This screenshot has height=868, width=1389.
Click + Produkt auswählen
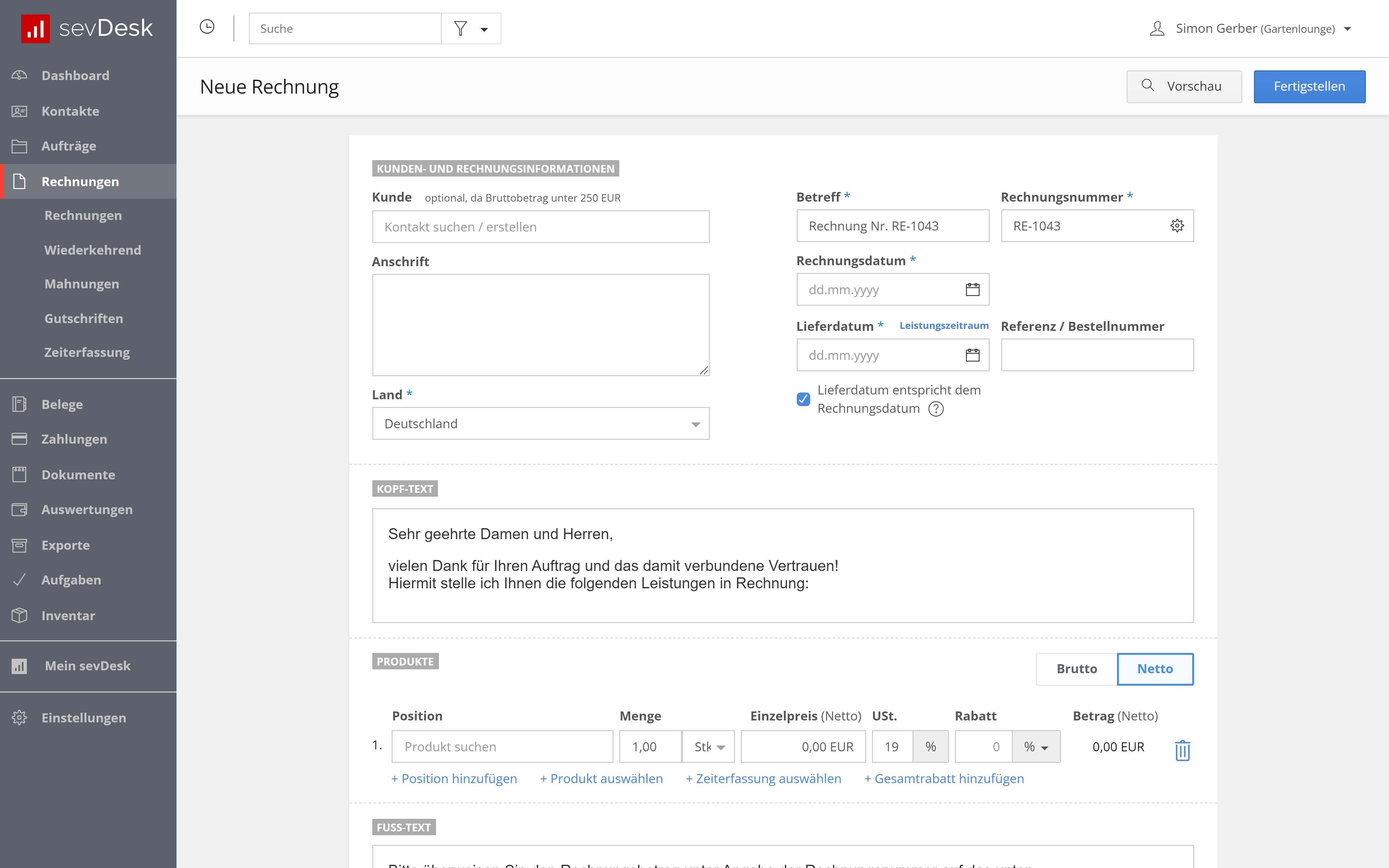(601, 778)
